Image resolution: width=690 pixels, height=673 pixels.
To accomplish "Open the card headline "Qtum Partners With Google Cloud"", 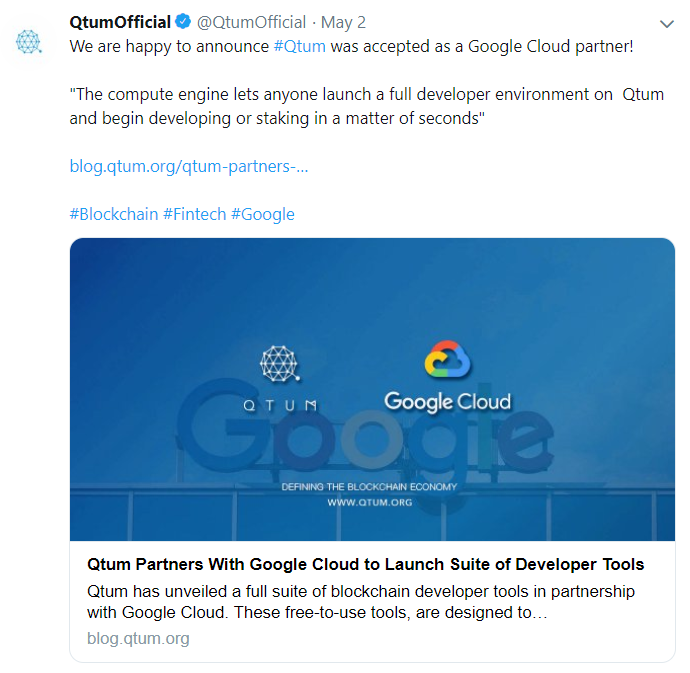I will (x=366, y=564).
